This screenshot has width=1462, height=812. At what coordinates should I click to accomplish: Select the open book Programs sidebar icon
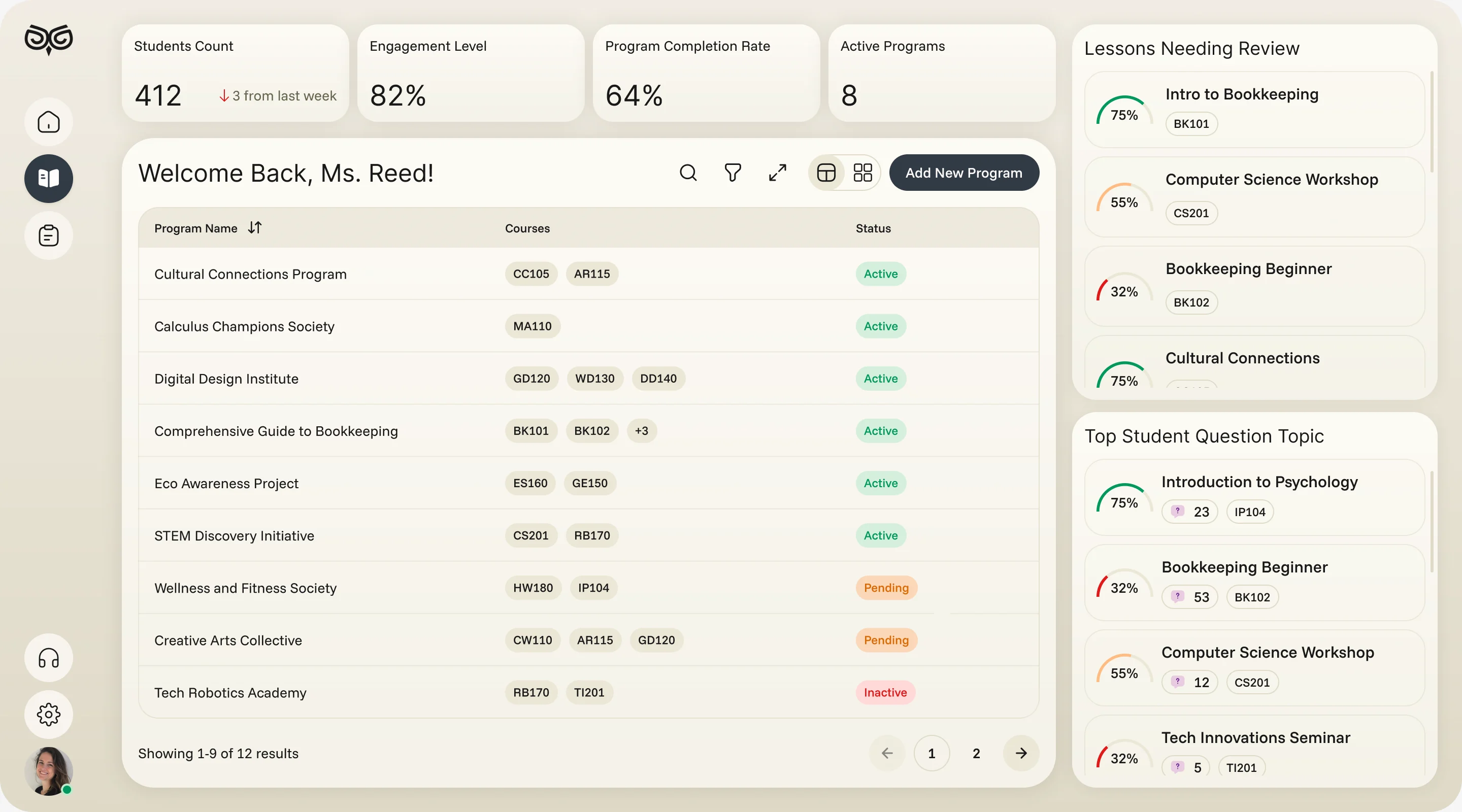(x=49, y=179)
